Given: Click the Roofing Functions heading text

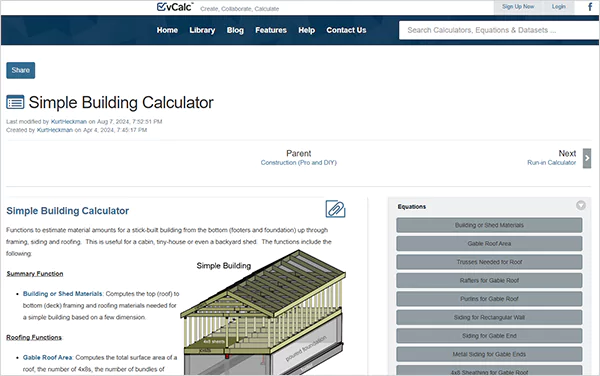Looking at the screenshot, I should pos(34,337).
